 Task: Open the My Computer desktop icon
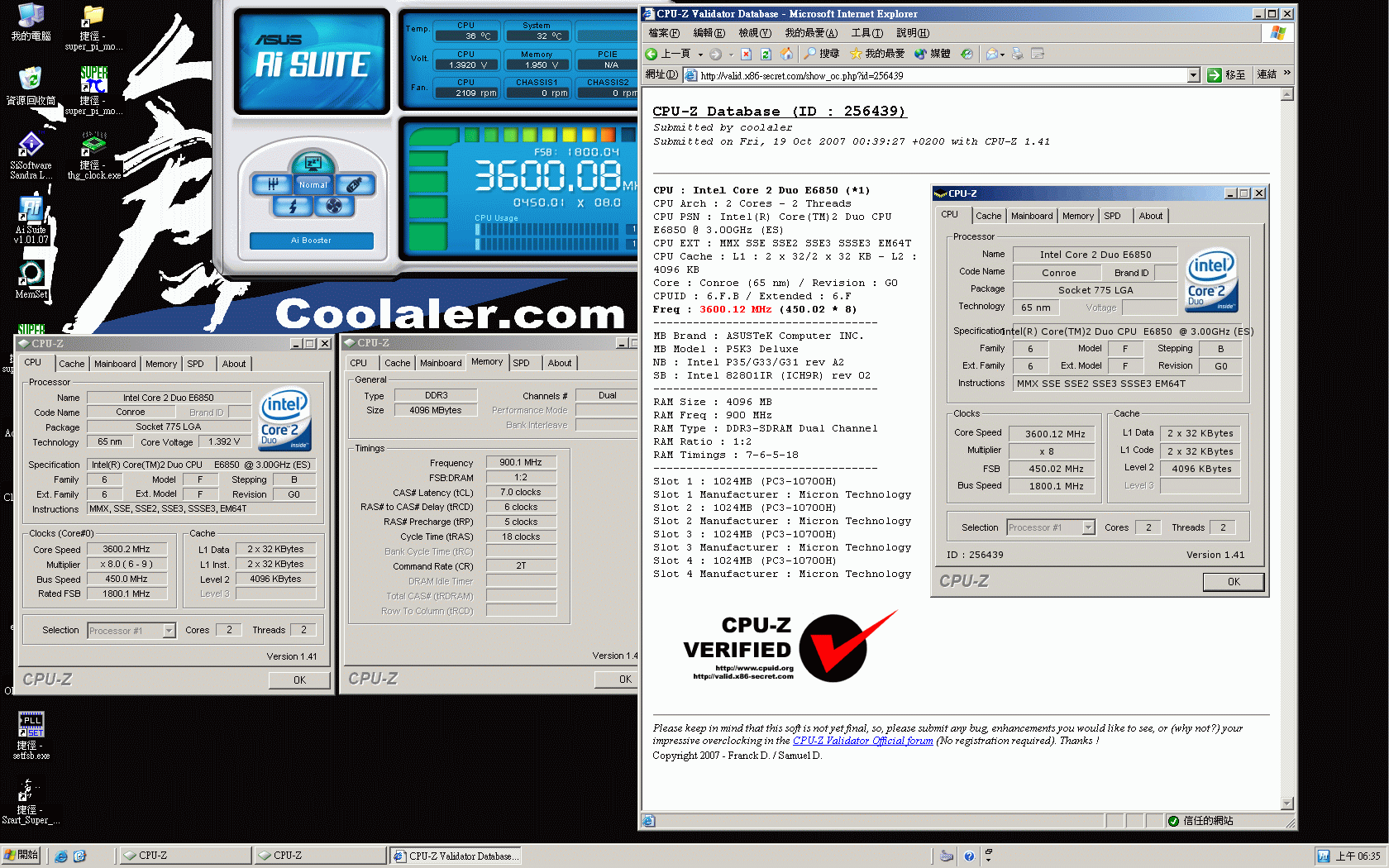coord(31,22)
